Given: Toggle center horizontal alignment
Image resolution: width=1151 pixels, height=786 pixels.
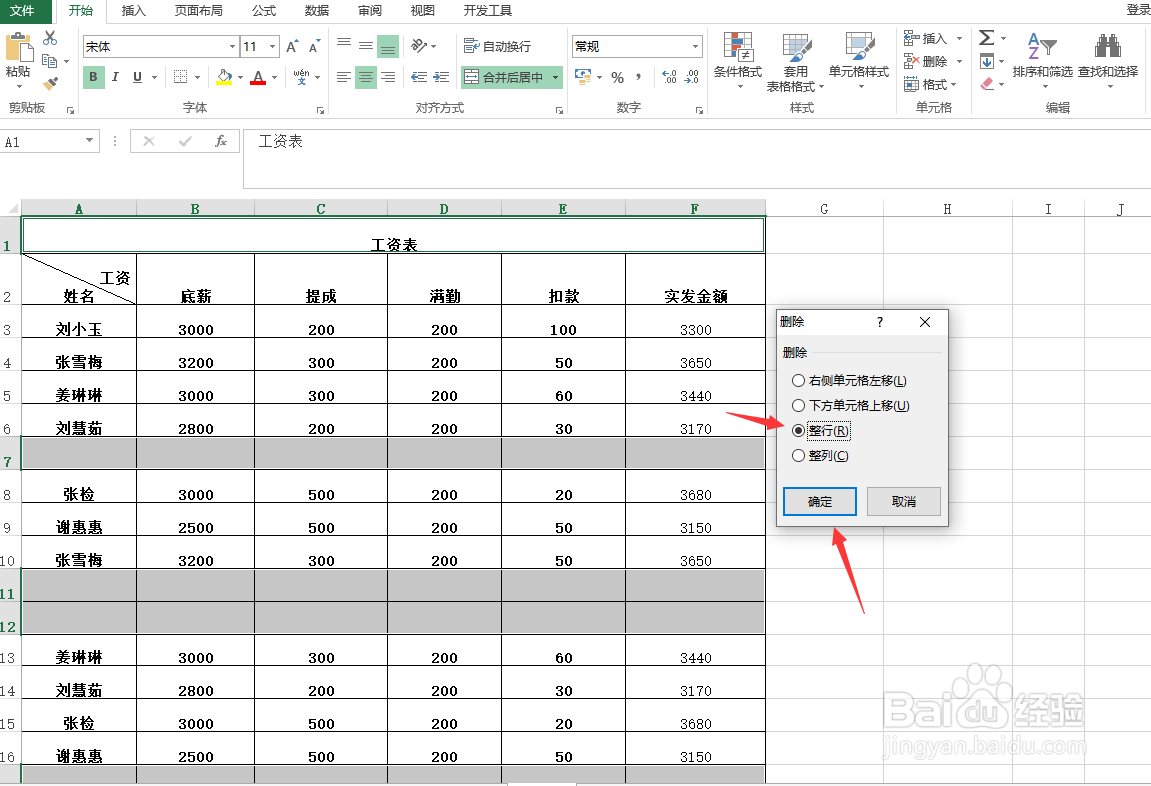Looking at the screenshot, I should point(366,77).
